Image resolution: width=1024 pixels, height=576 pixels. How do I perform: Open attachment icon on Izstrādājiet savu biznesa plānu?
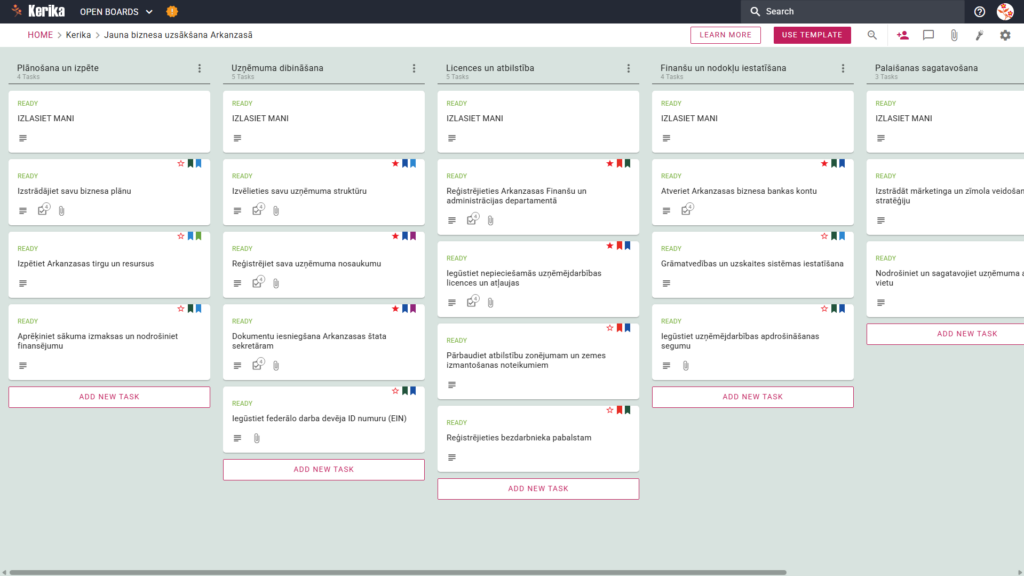pos(61,211)
